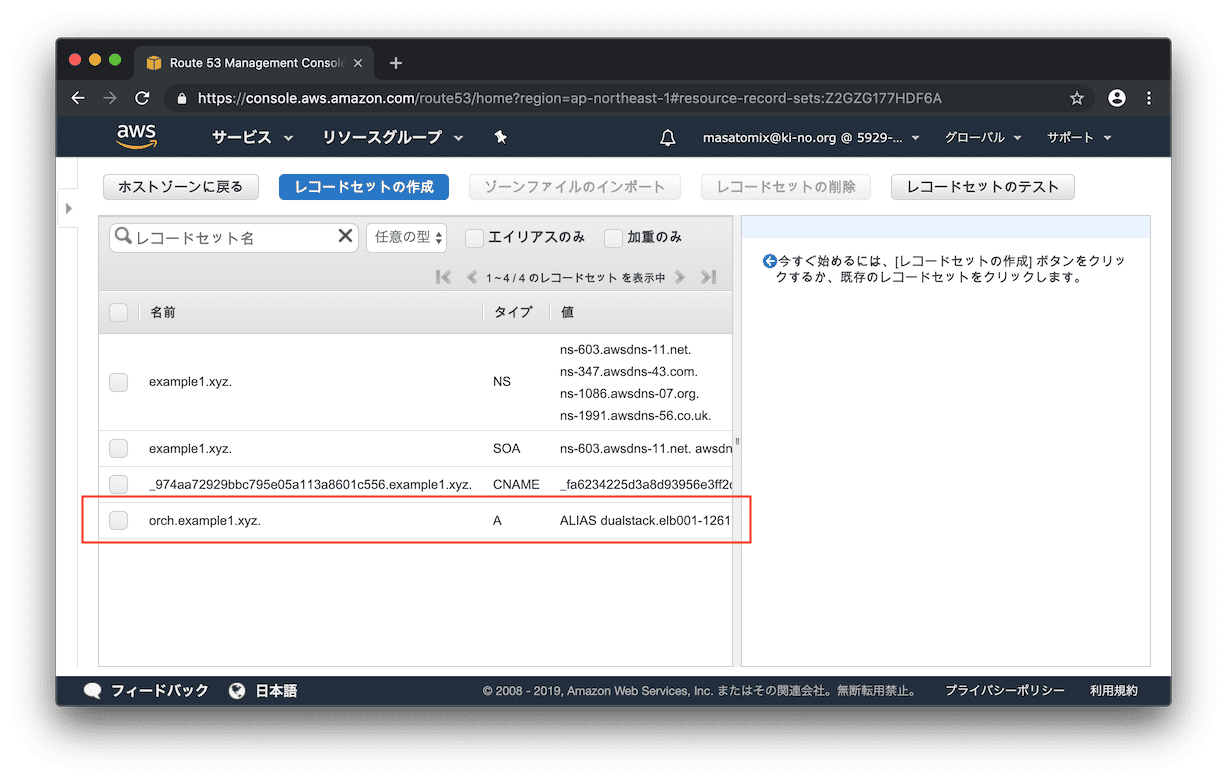
Task: Toggle the select-all records header checkbox
Action: [118, 312]
